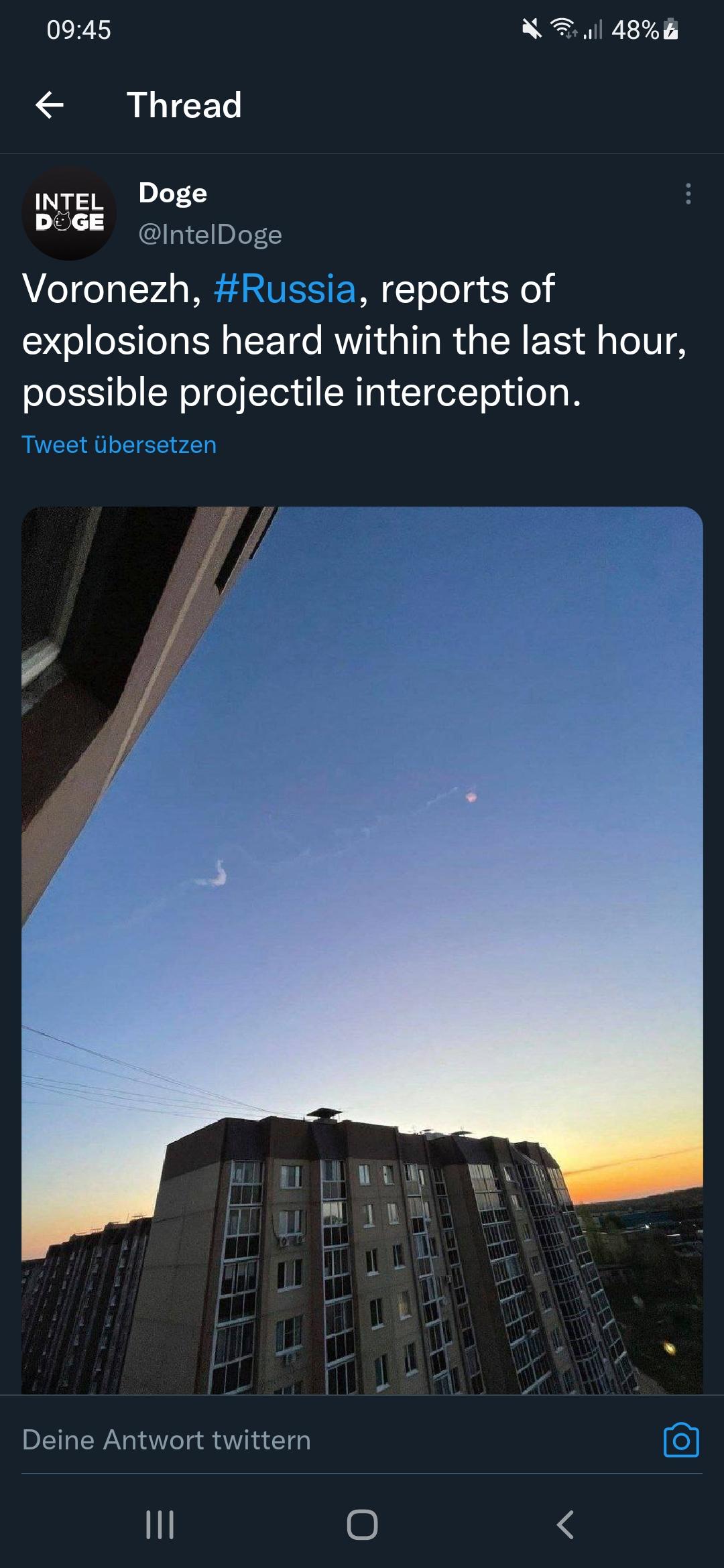Tap the mobile signal strength icon
Viewport: 724px width, 1568px height.
593,29
